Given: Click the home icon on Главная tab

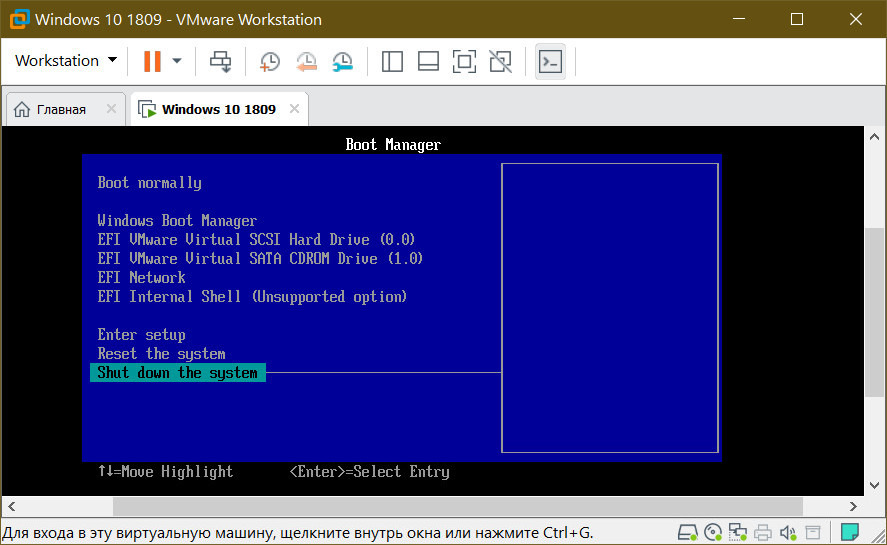Looking at the screenshot, I should point(21,109).
